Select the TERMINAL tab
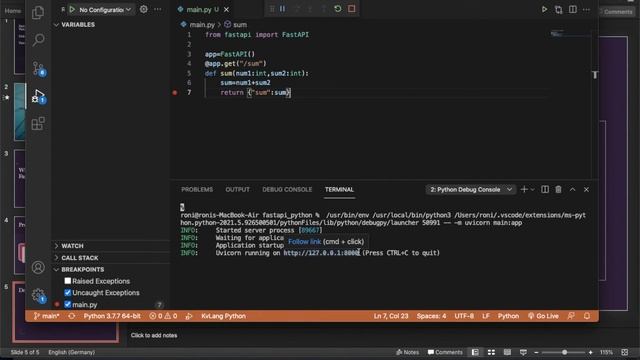The height and width of the screenshot is (360, 640). pyautogui.click(x=339, y=189)
